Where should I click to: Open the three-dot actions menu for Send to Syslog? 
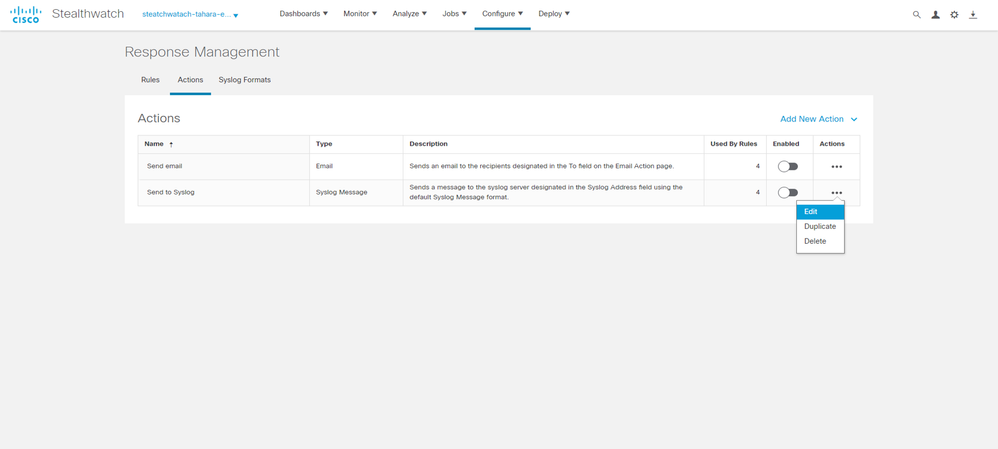(x=837, y=192)
